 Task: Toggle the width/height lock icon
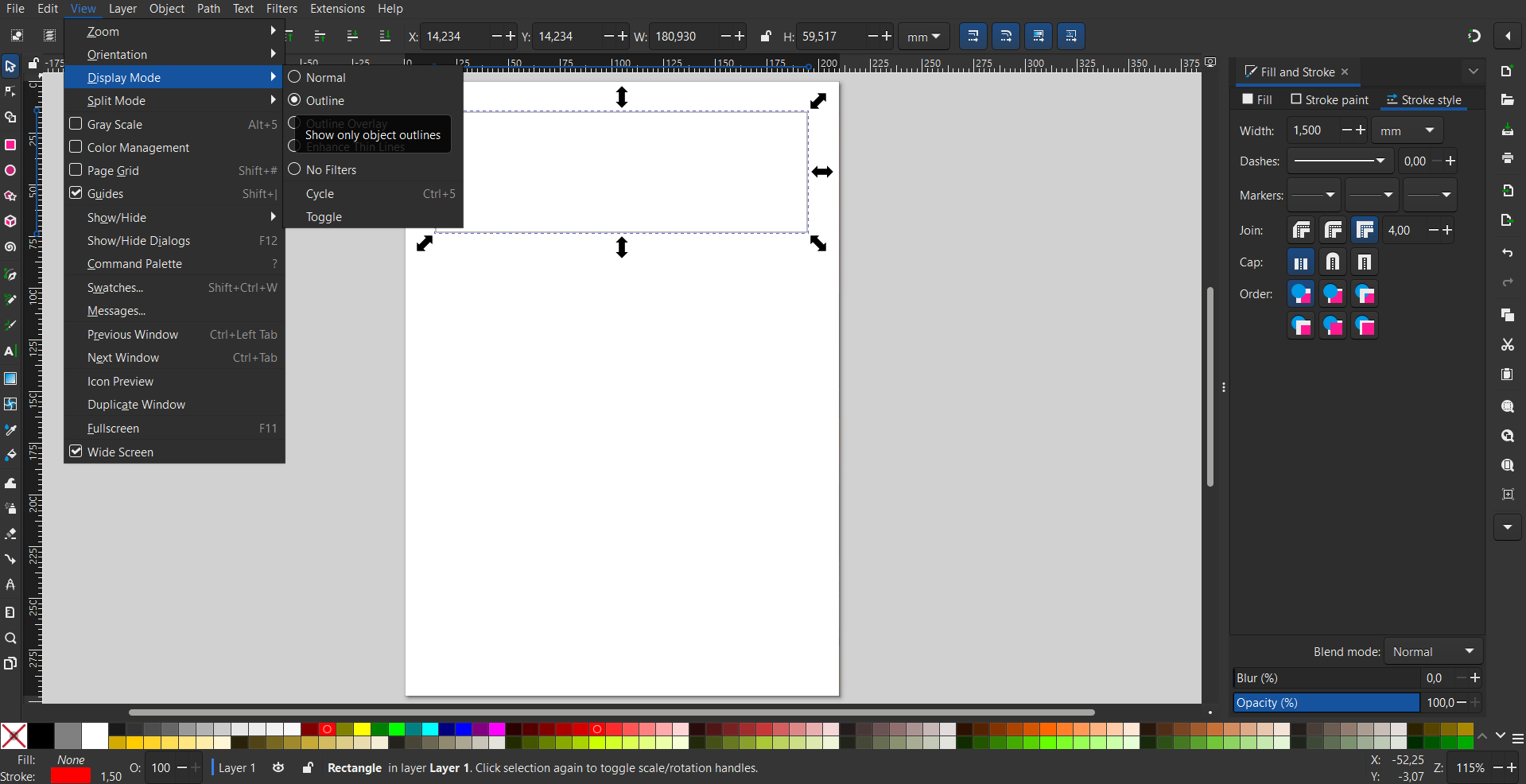(765, 37)
